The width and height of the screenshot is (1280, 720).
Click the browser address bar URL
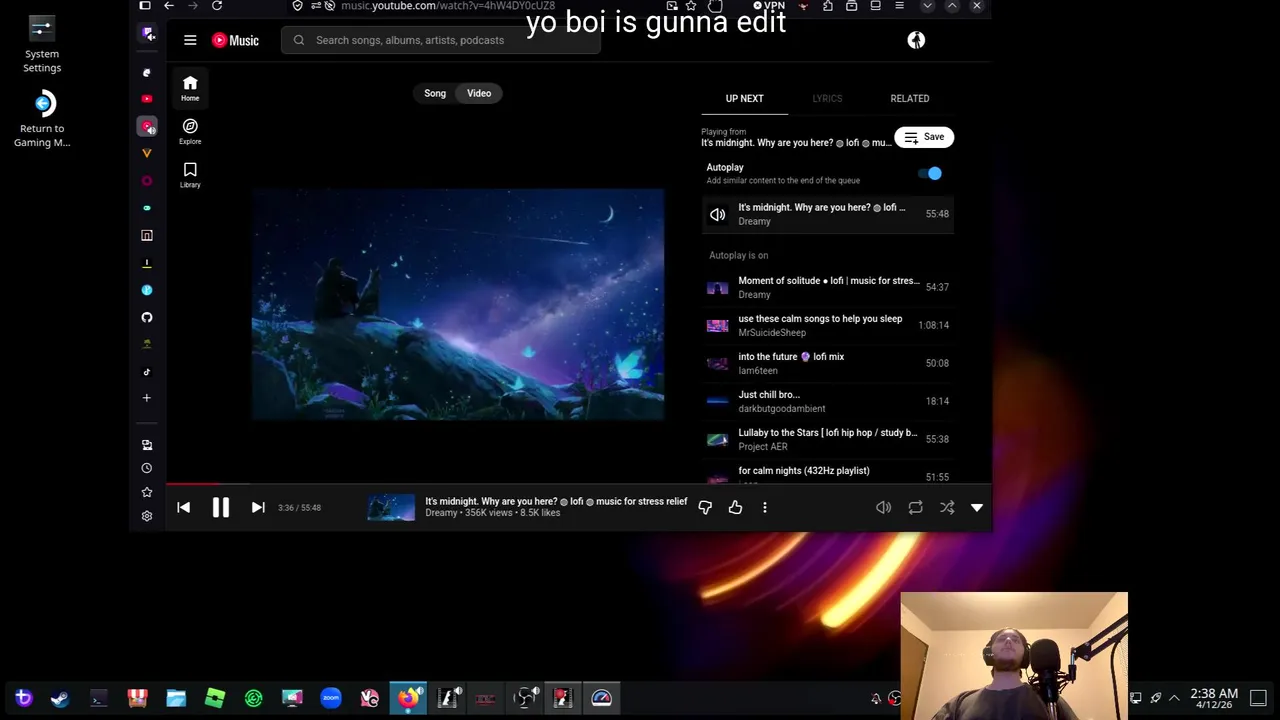pos(448,6)
